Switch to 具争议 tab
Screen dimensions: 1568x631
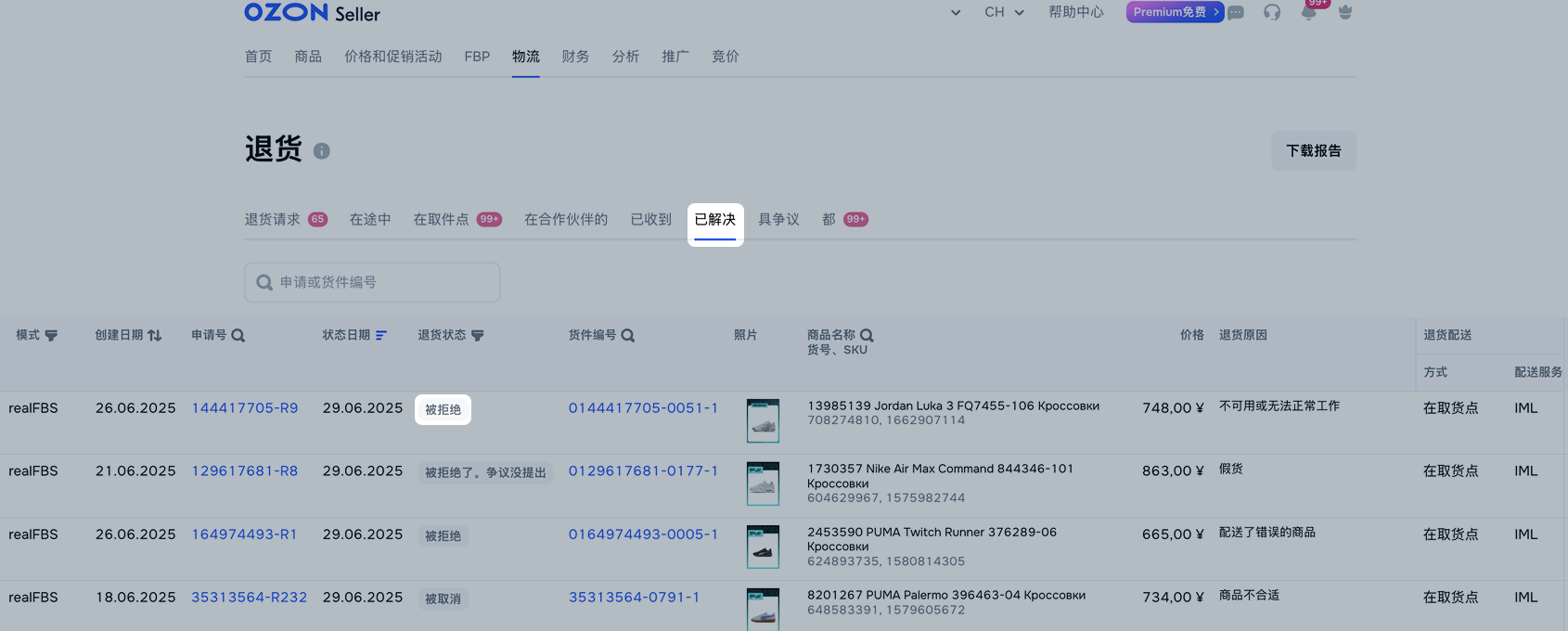tap(778, 220)
